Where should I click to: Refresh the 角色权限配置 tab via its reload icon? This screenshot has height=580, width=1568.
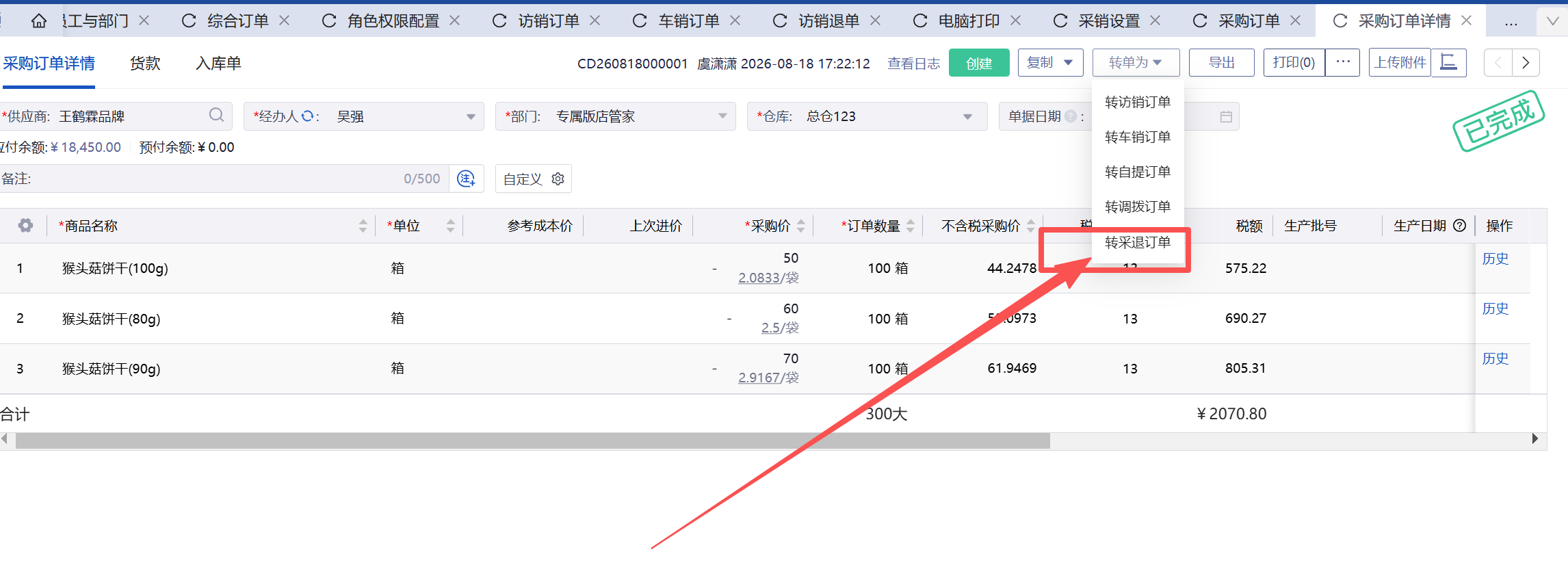pyautogui.click(x=329, y=21)
